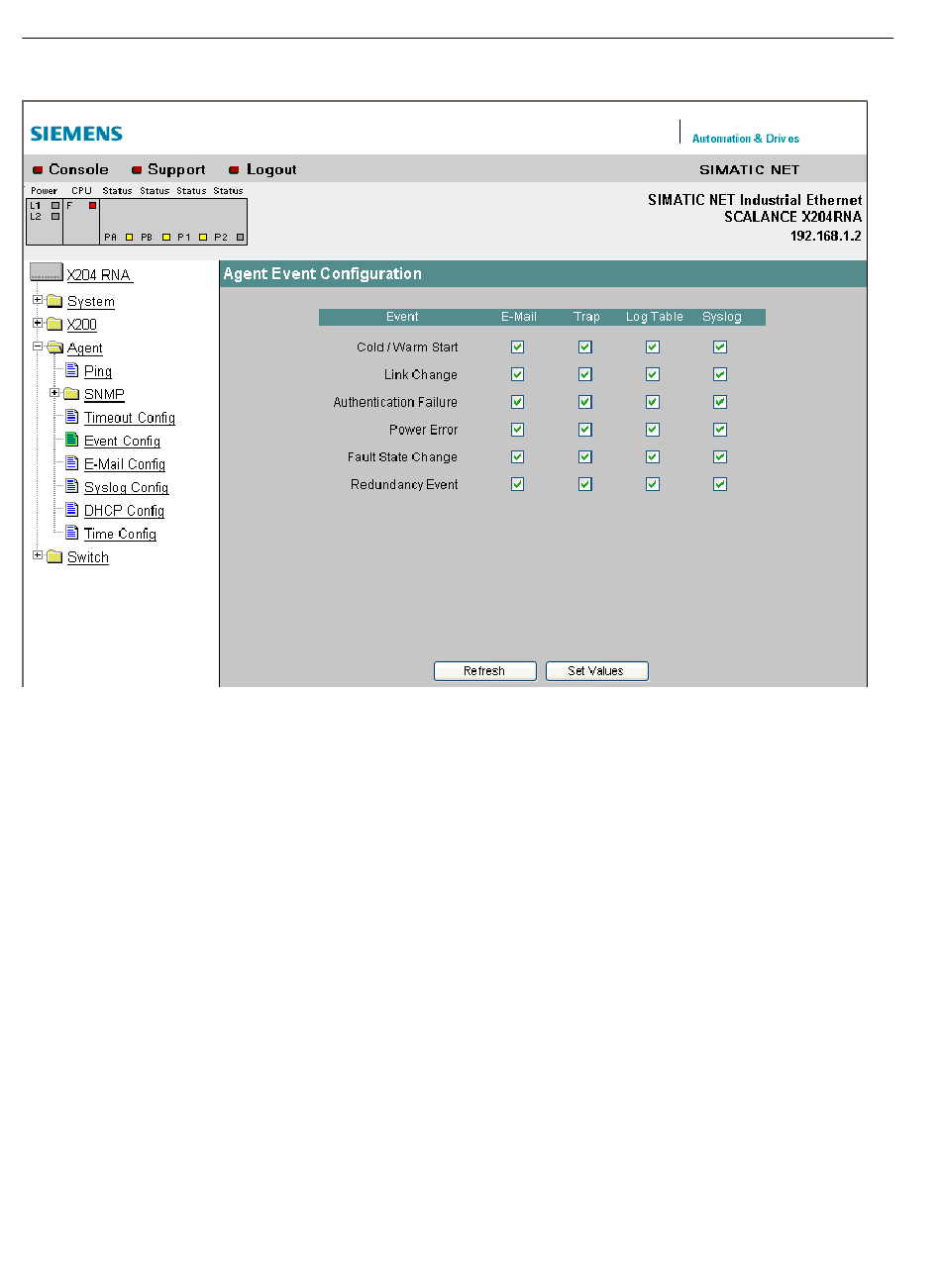The width and height of the screenshot is (941, 1288).
Task: Click the PA port status LED
Action: coord(129,238)
